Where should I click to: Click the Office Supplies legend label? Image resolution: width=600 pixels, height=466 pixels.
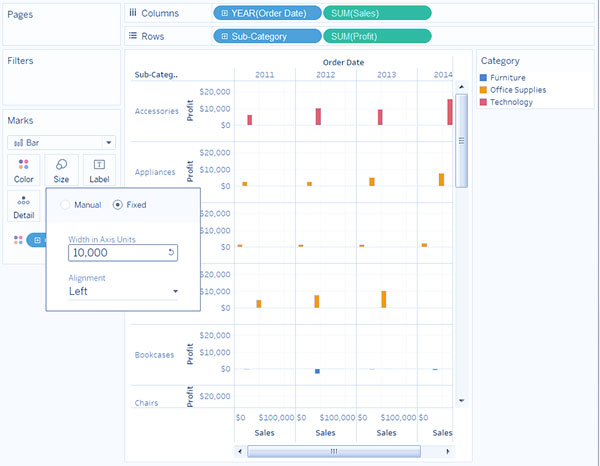pos(518,90)
